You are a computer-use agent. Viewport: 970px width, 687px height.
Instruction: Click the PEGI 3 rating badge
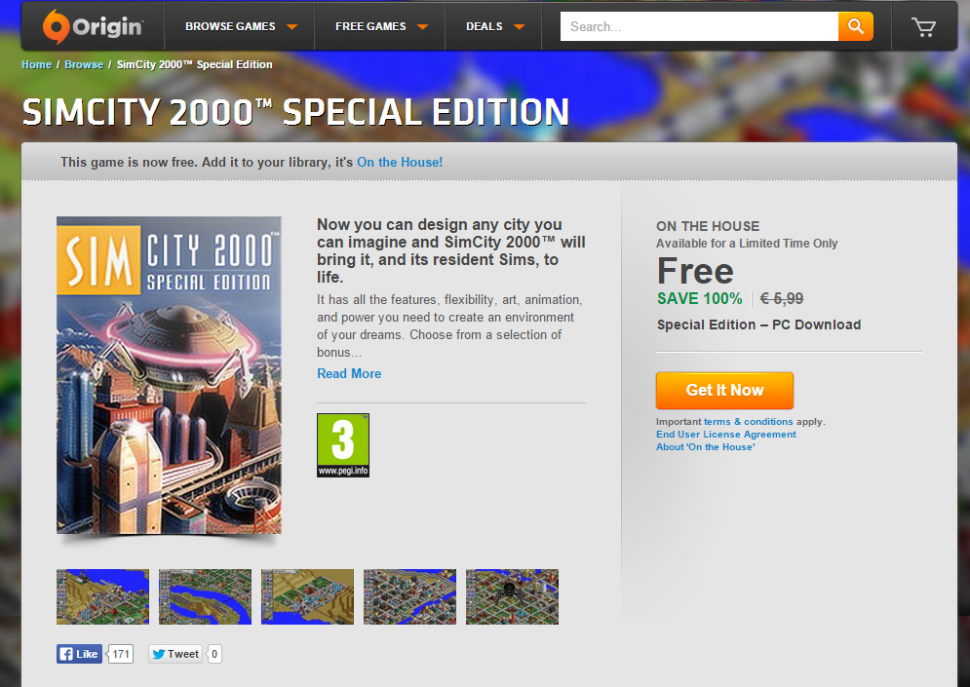(343, 445)
